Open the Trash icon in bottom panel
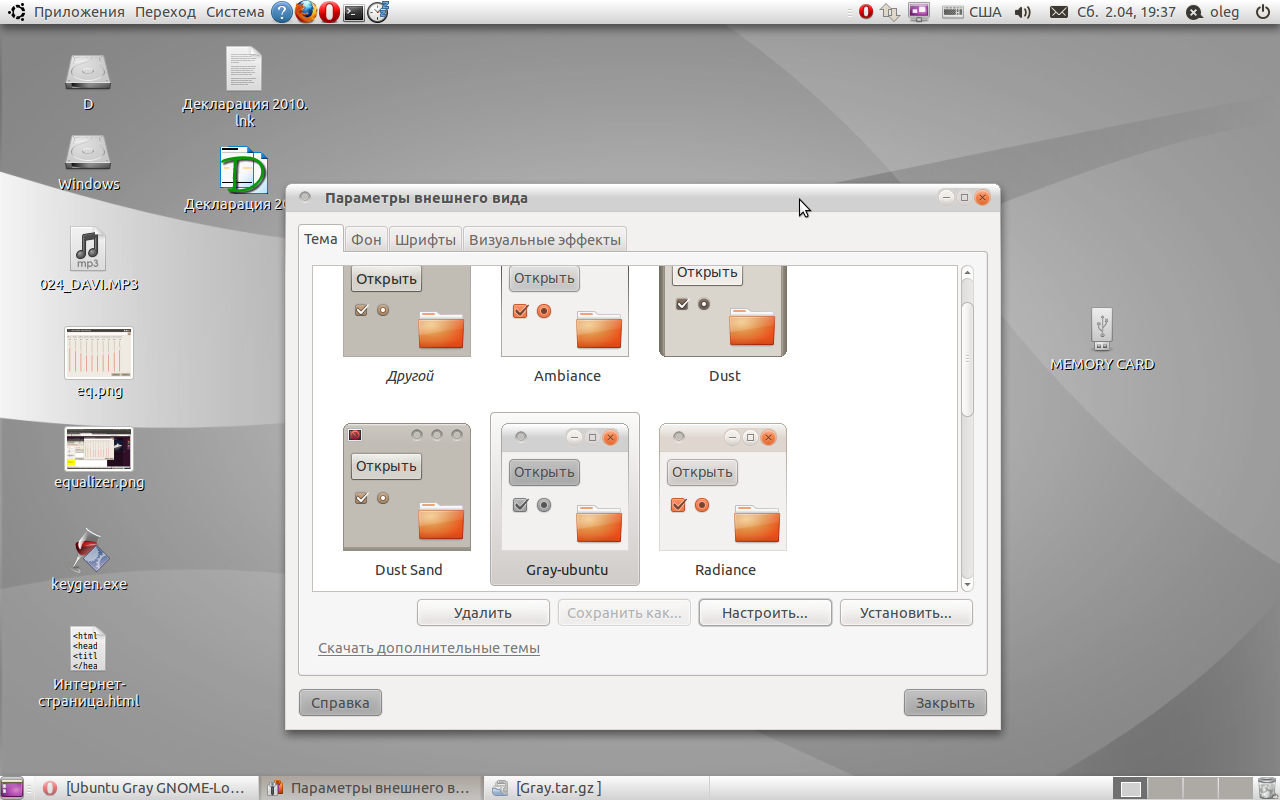 pyautogui.click(x=1267, y=788)
